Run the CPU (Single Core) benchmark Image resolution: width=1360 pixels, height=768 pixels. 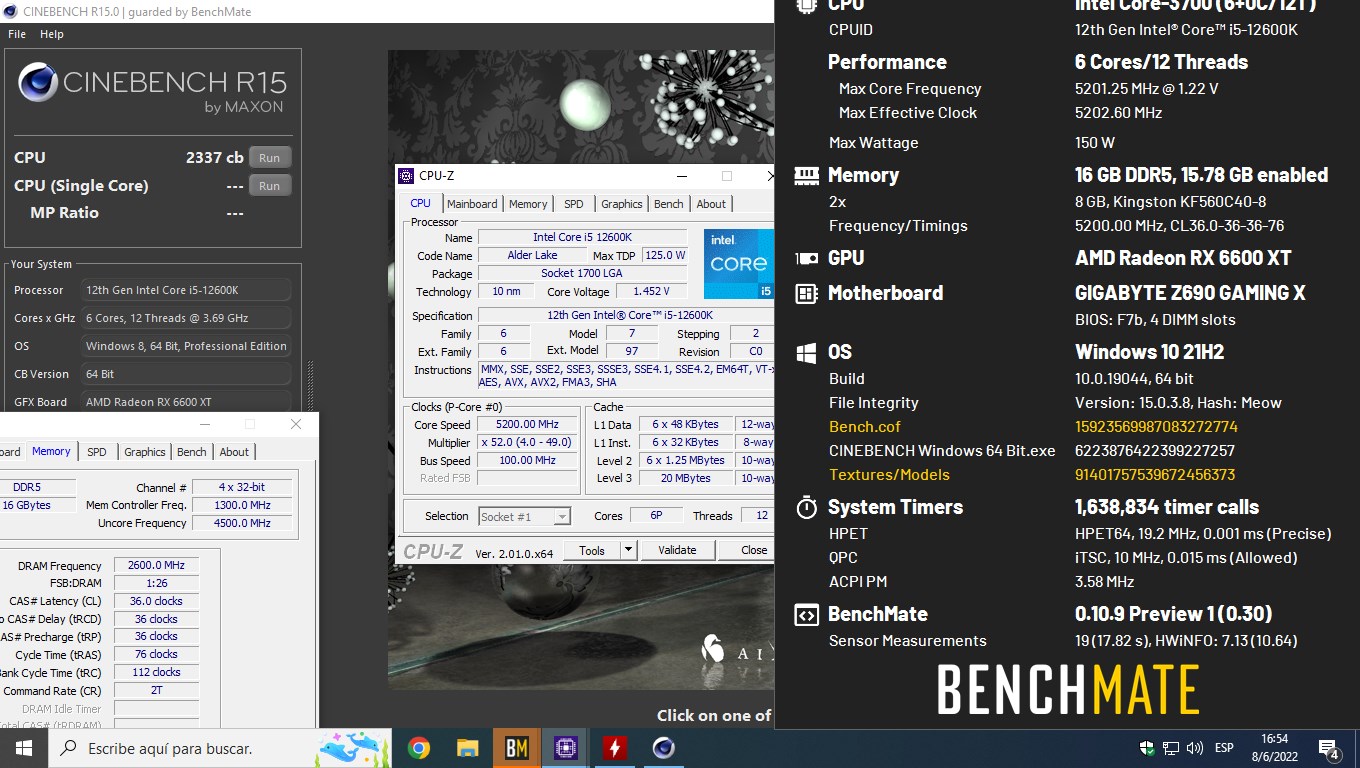(269, 186)
